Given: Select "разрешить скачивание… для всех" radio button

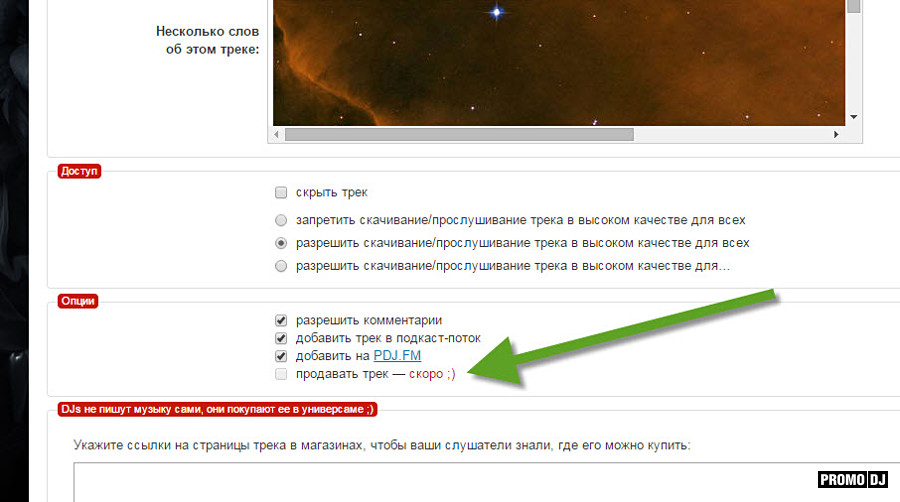Looking at the screenshot, I should tap(281, 243).
